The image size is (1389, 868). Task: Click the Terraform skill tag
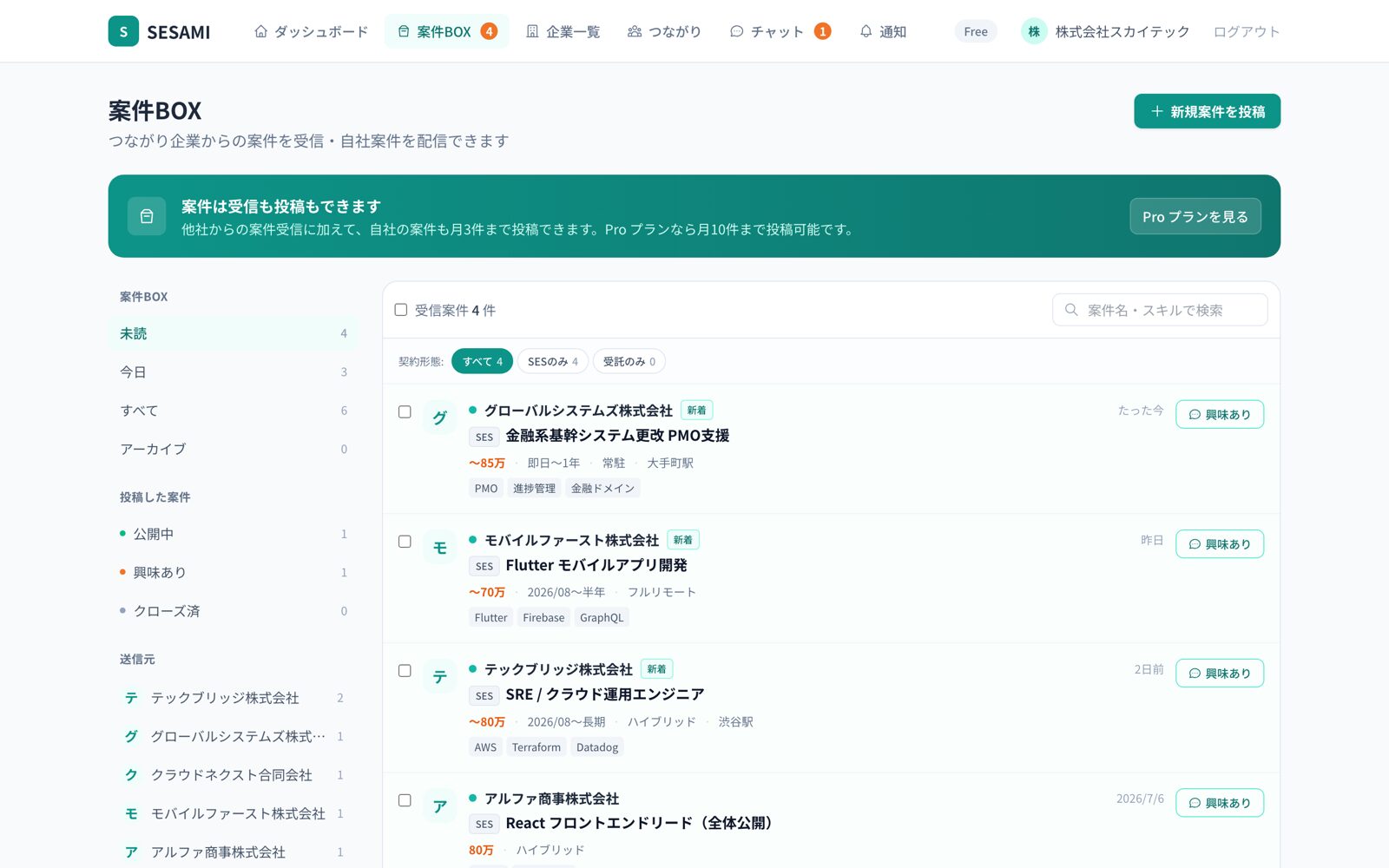click(x=537, y=746)
